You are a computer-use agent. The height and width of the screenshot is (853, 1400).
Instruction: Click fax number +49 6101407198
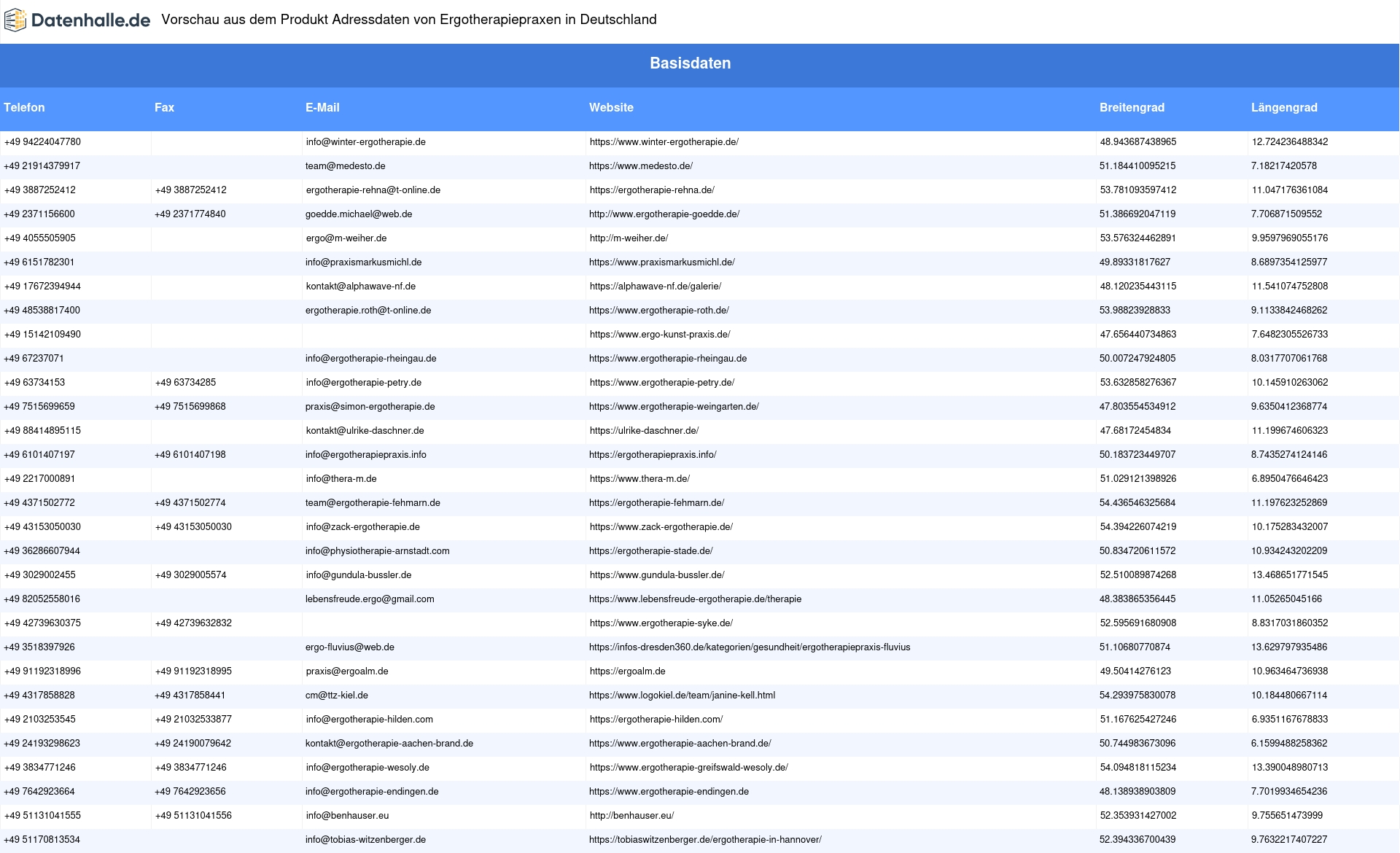point(190,455)
